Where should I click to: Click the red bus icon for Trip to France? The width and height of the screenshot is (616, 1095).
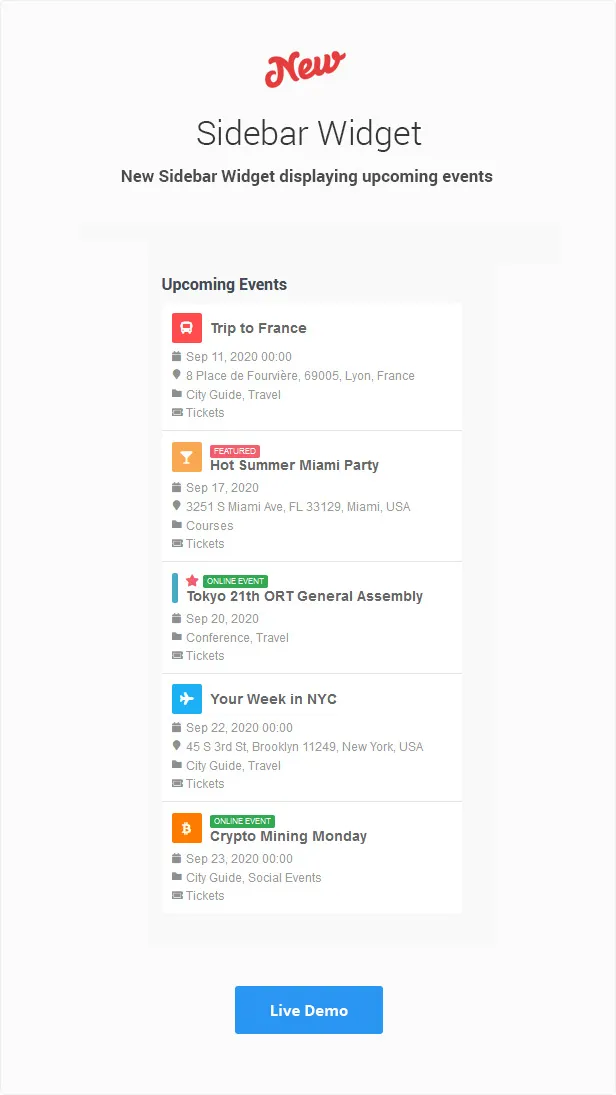click(x=186, y=328)
